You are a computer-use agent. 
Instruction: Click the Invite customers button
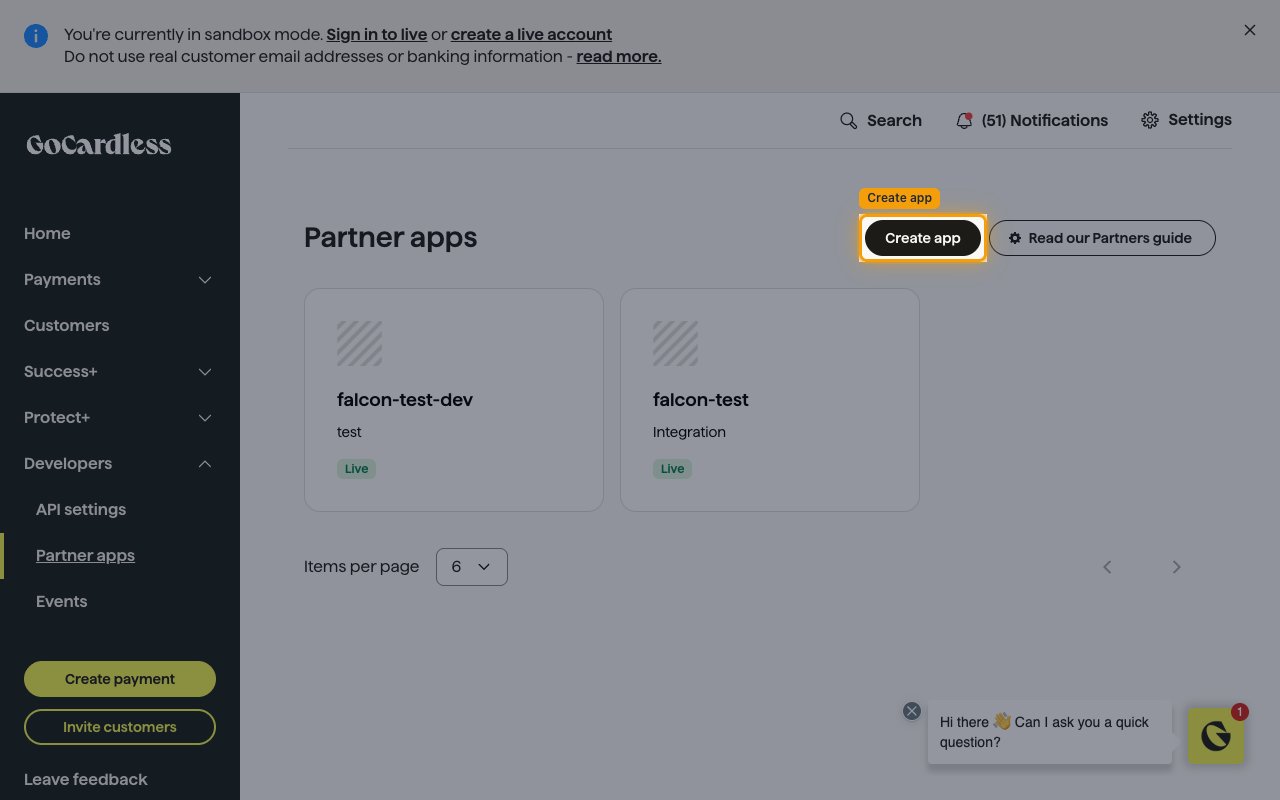pos(120,727)
